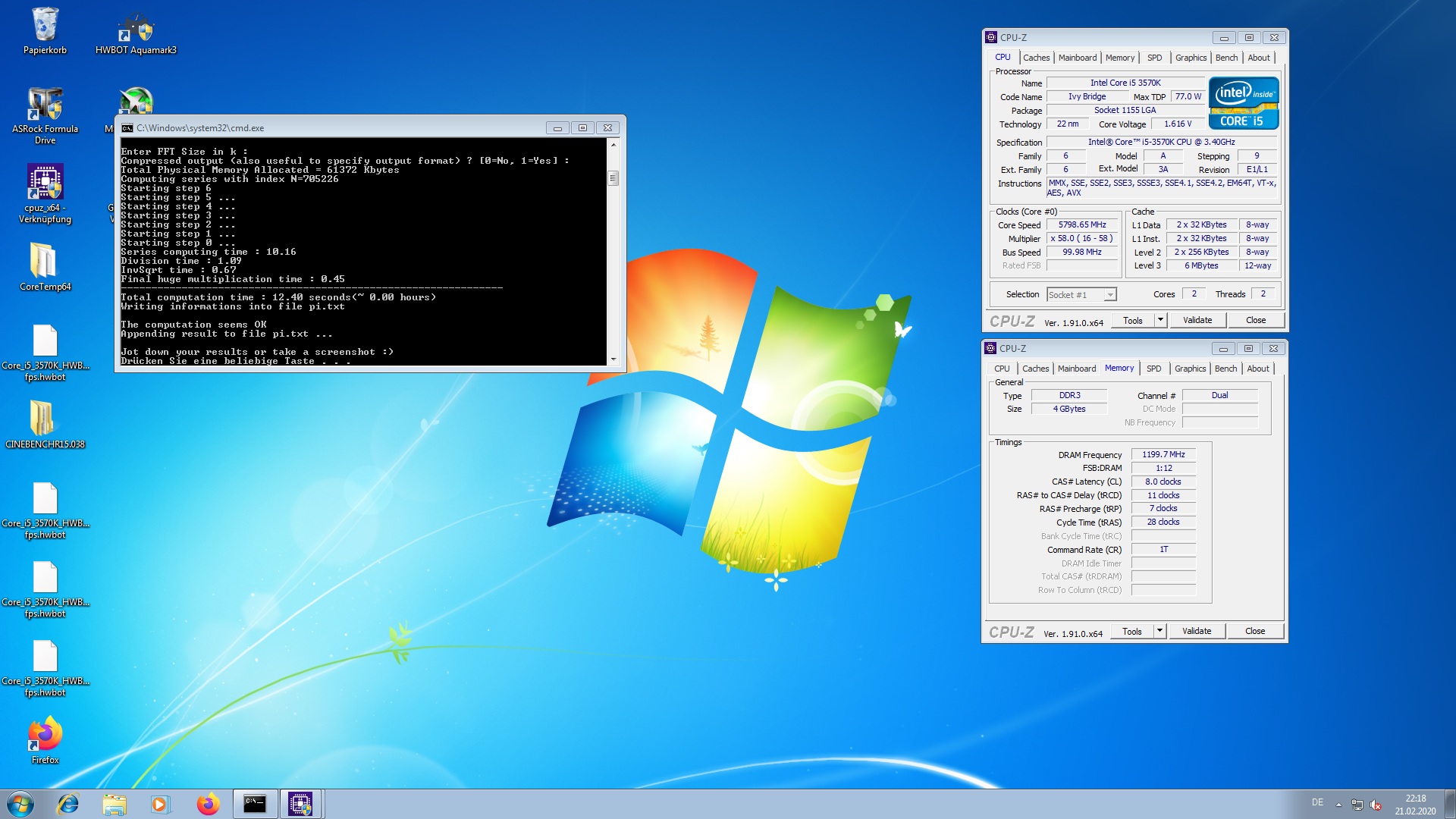Click the network tray icon
1456x819 pixels.
(1357, 805)
